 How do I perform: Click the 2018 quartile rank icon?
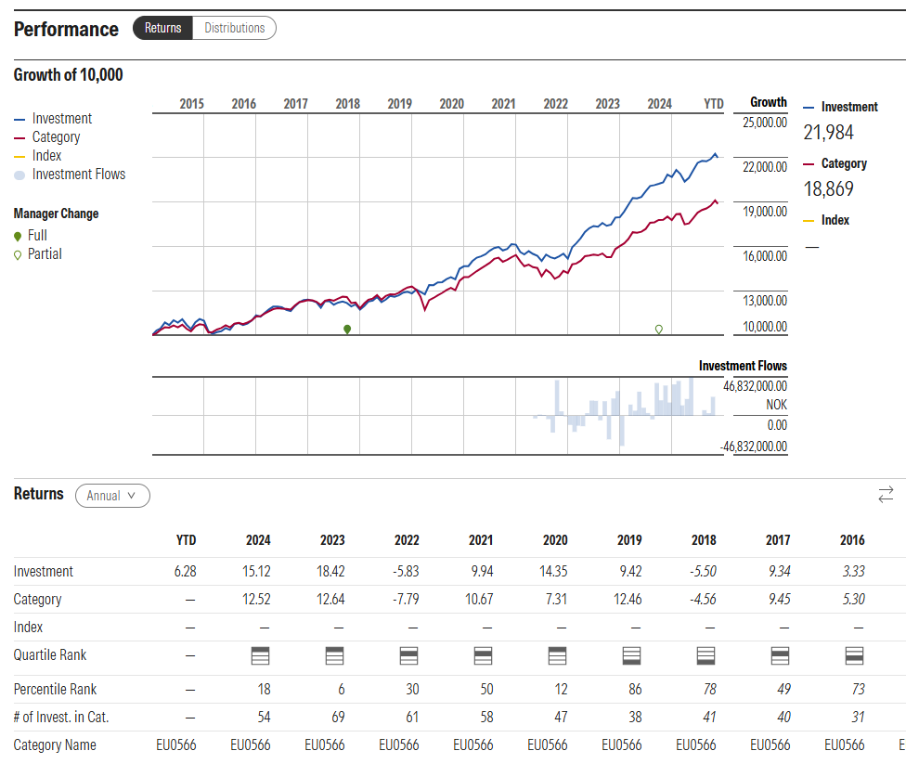[704, 656]
